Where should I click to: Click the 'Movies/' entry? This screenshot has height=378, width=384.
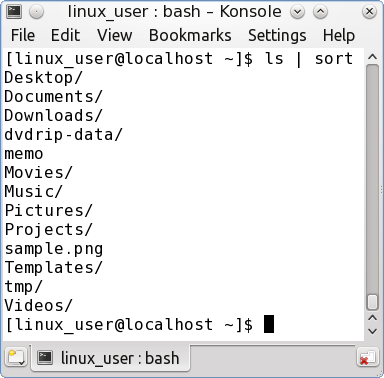pyautogui.click(x=38, y=173)
